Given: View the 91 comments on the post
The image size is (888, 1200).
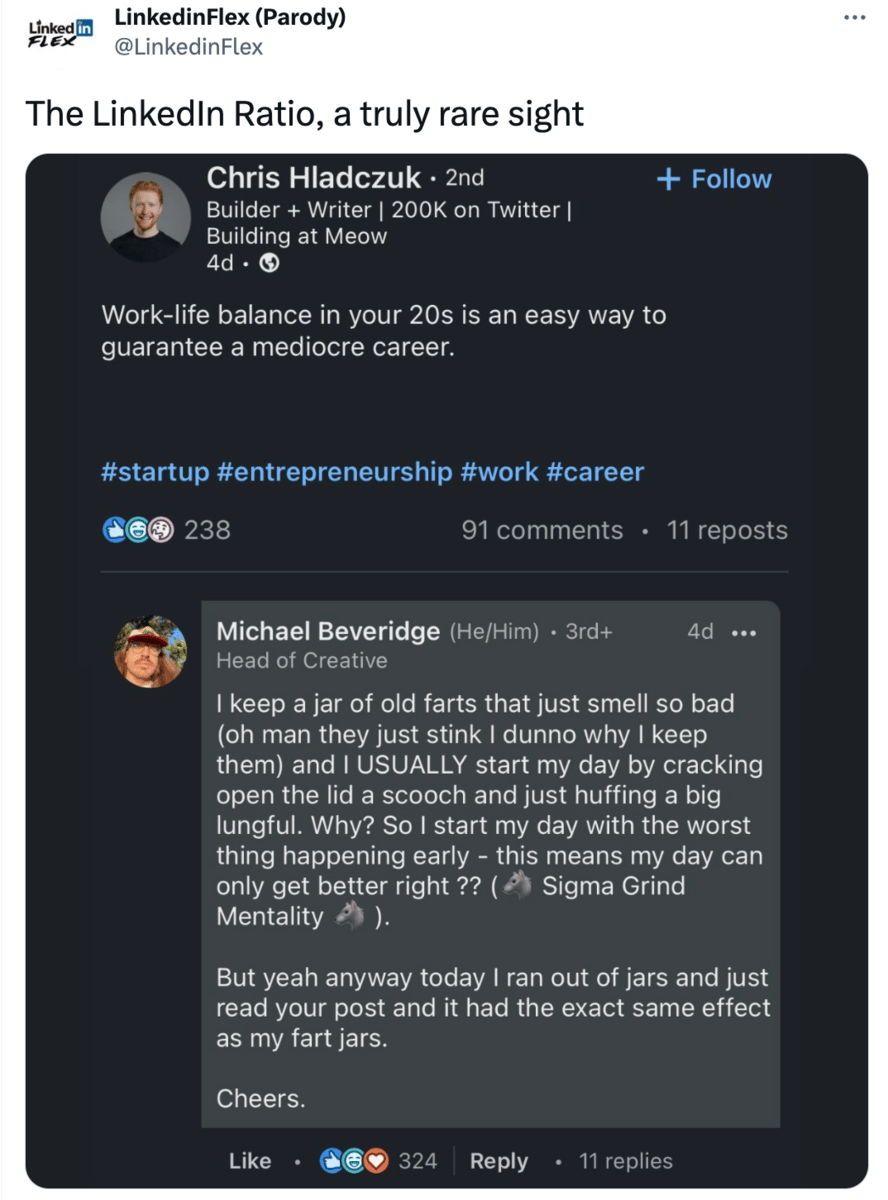Looking at the screenshot, I should coord(542,530).
